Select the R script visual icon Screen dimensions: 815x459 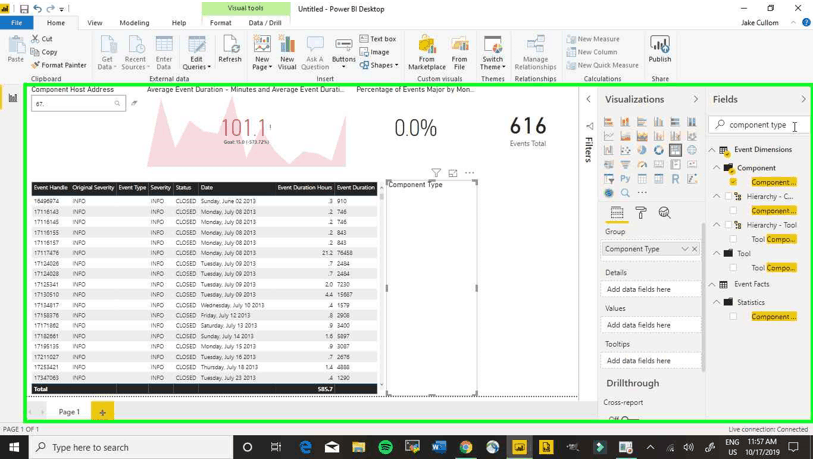[x=675, y=179]
